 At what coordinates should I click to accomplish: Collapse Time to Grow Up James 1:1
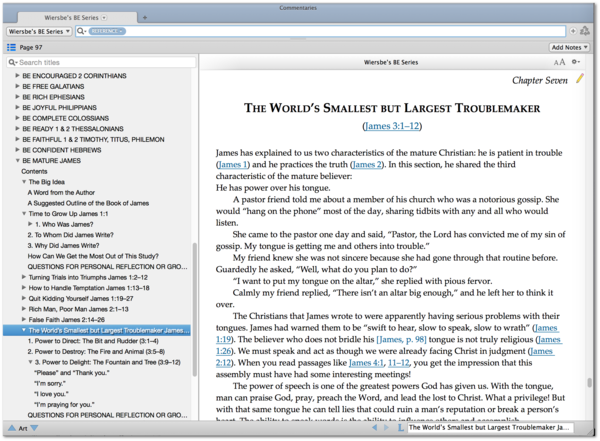tap(24, 214)
